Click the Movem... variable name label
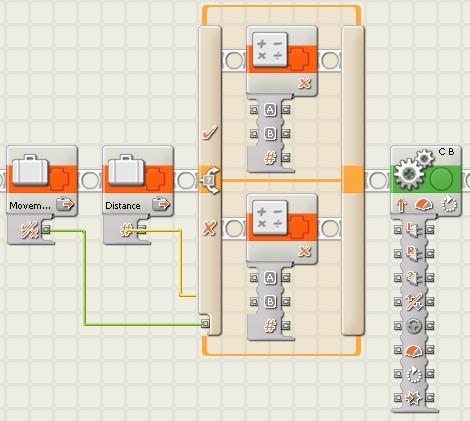Screen dimensions: 470x421 tap(30, 206)
